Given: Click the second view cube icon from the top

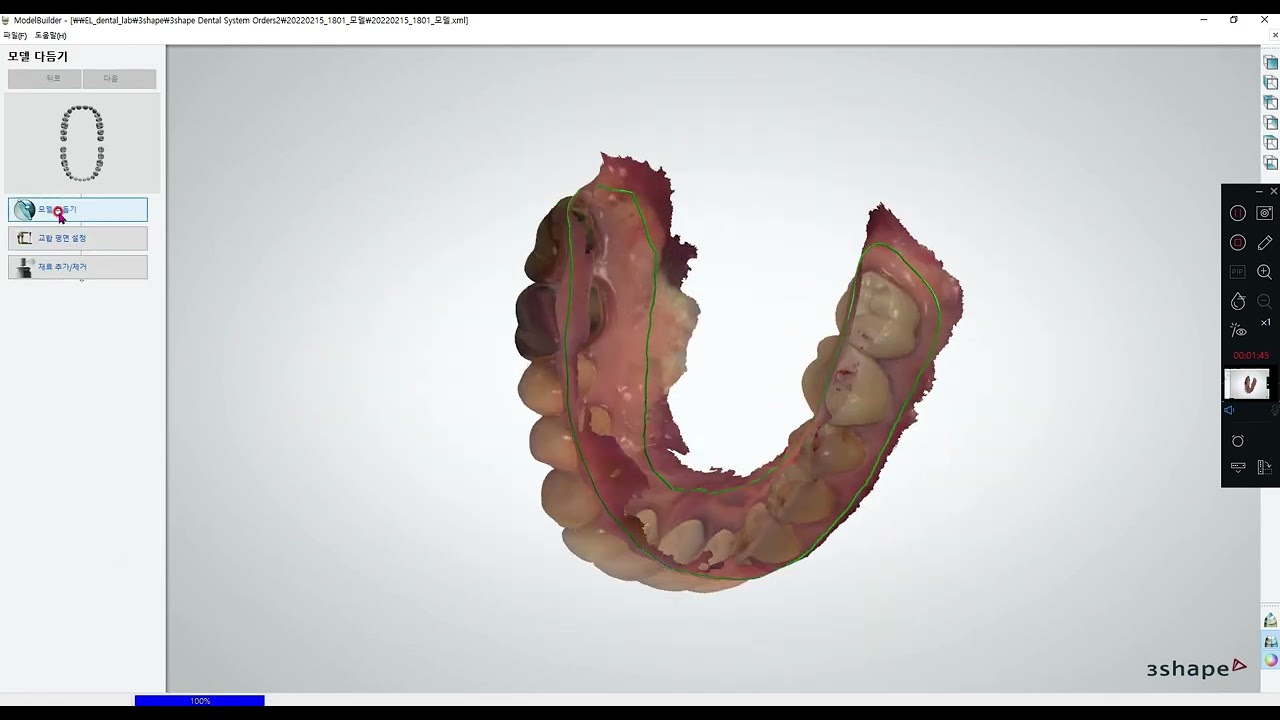Looking at the screenshot, I should pos(1271,82).
